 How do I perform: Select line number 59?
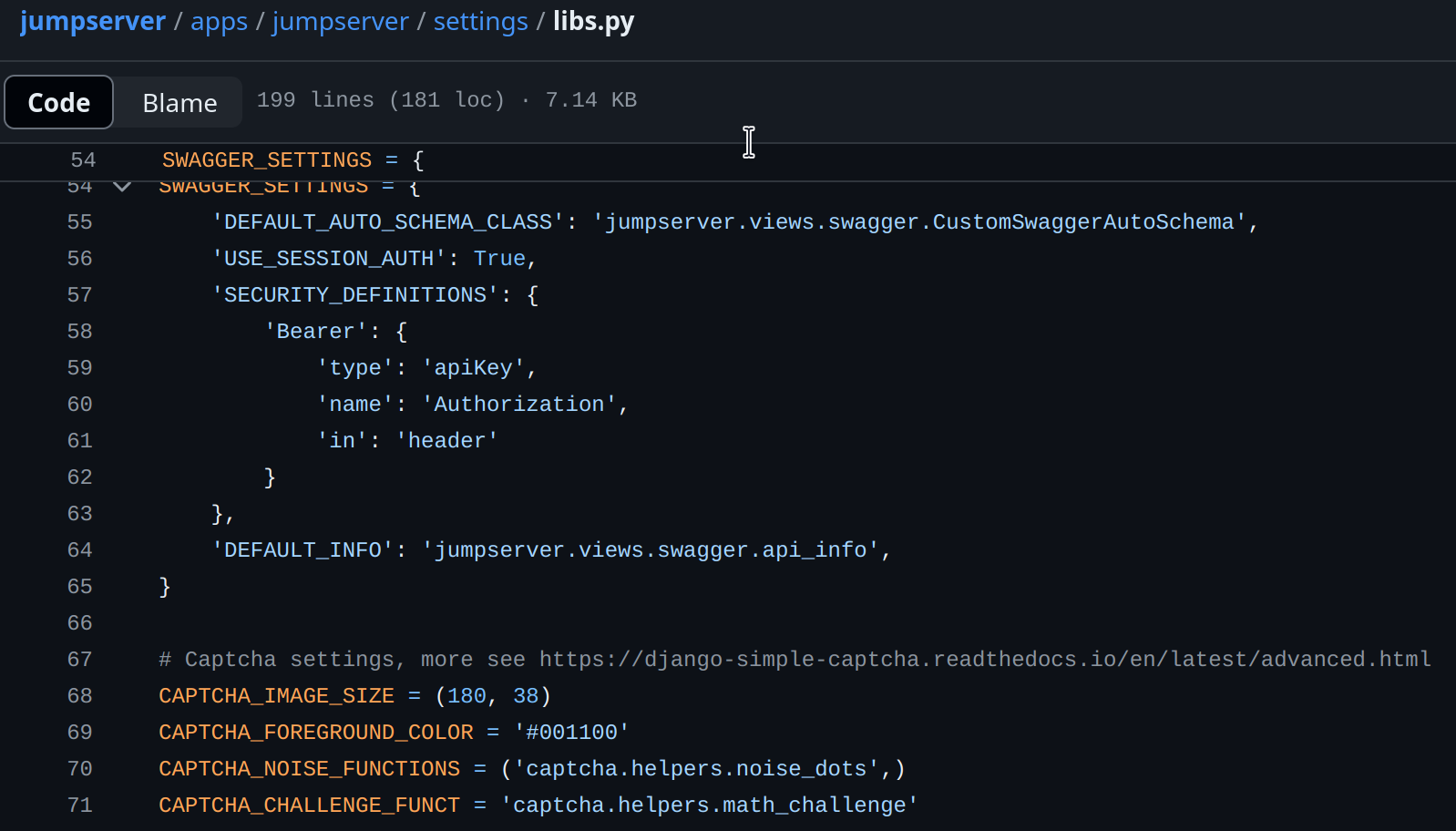point(80,368)
